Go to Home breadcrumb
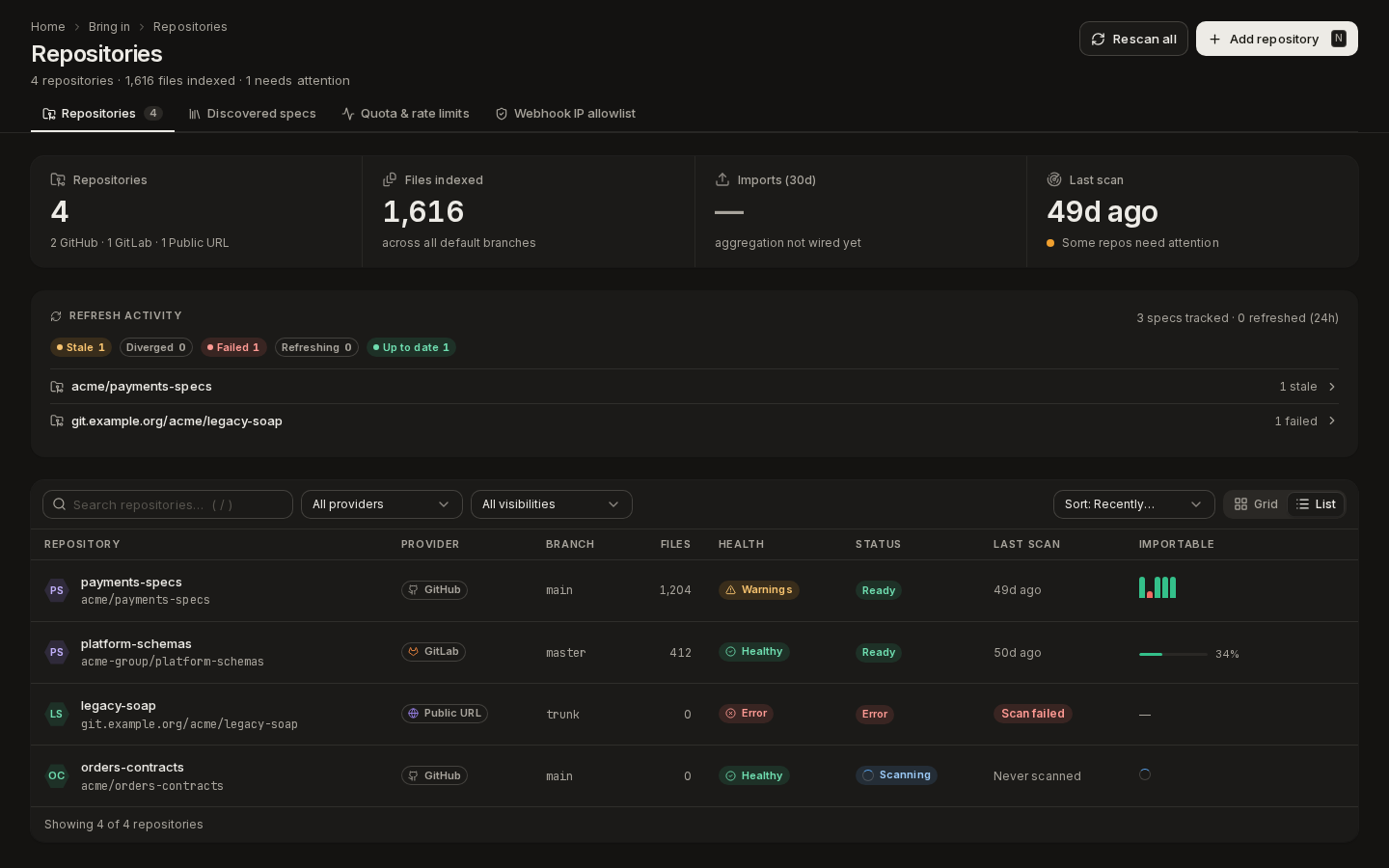The height and width of the screenshot is (868, 1389). click(48, 27)
